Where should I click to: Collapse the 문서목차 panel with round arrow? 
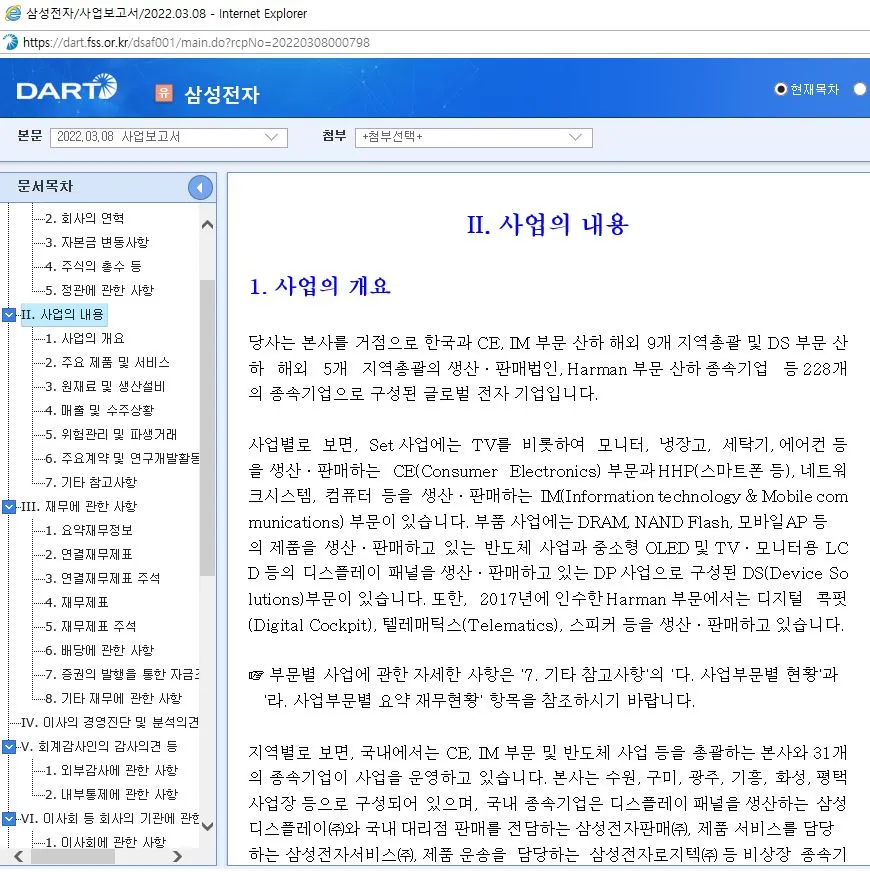point(200,187)
